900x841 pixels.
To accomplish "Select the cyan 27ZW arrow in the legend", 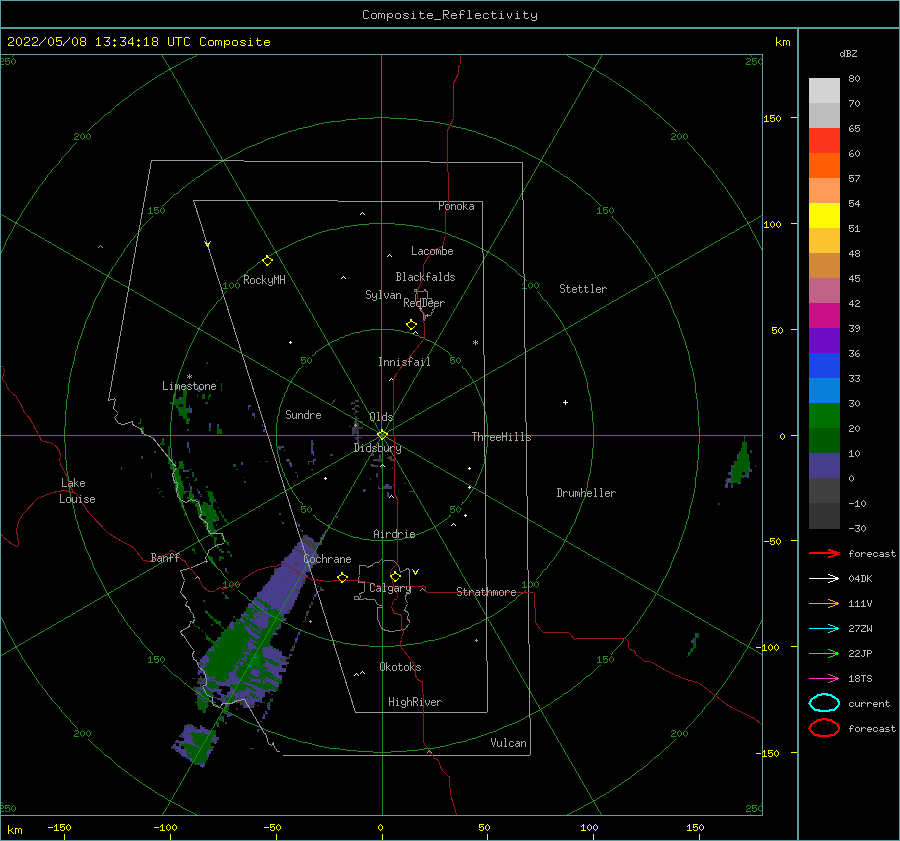I will tap(824, 629).
